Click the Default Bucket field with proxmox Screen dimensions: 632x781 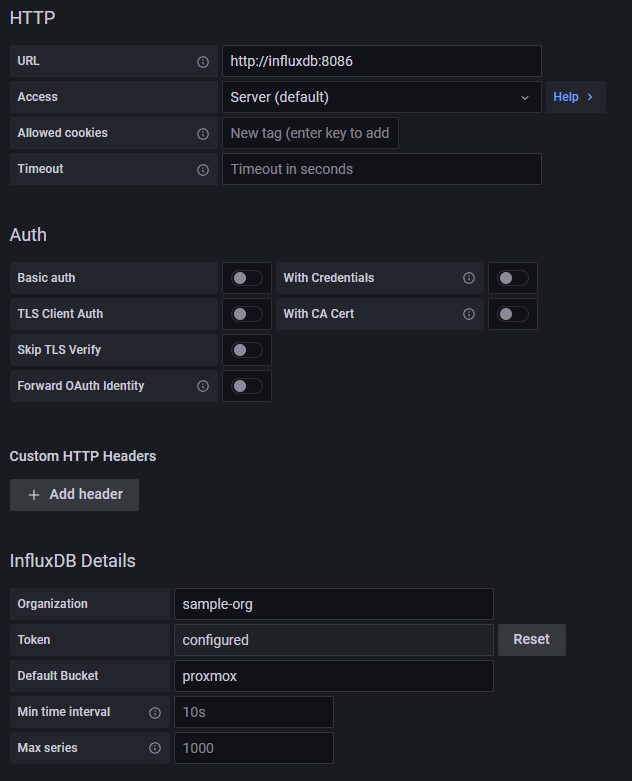[x=333, y=676]
